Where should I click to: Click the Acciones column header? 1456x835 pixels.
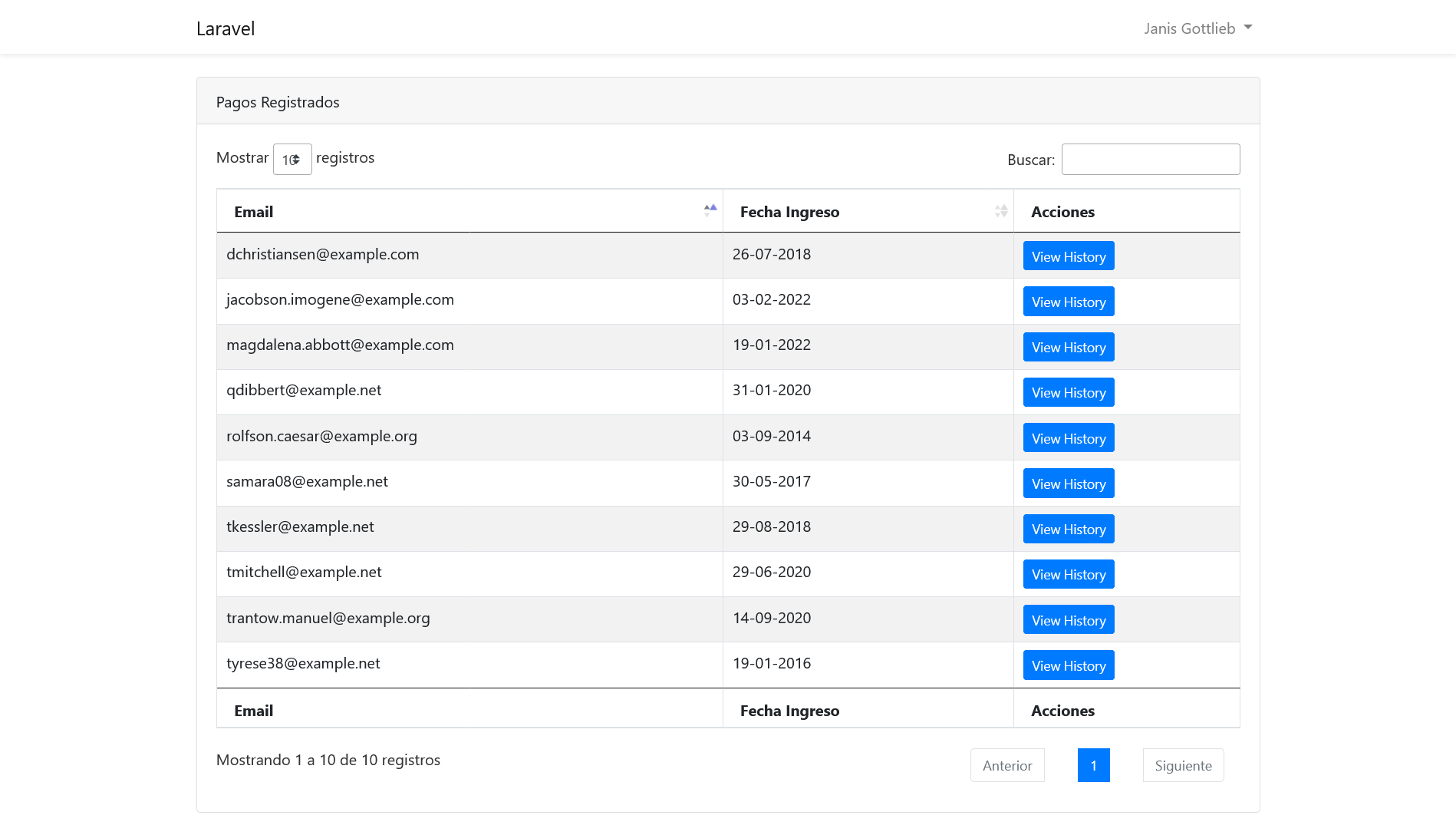tap(1062, 211)
